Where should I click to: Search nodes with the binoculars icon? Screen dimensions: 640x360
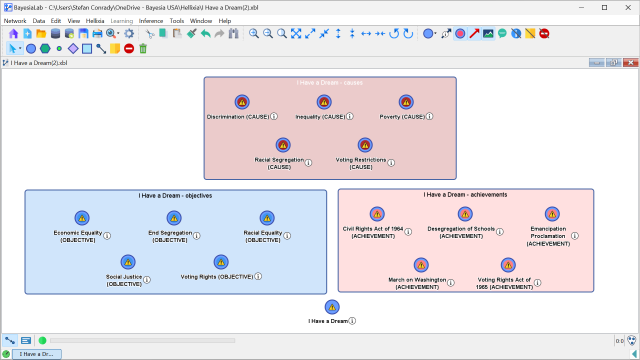pyautogui.click(x=233, y=34)
